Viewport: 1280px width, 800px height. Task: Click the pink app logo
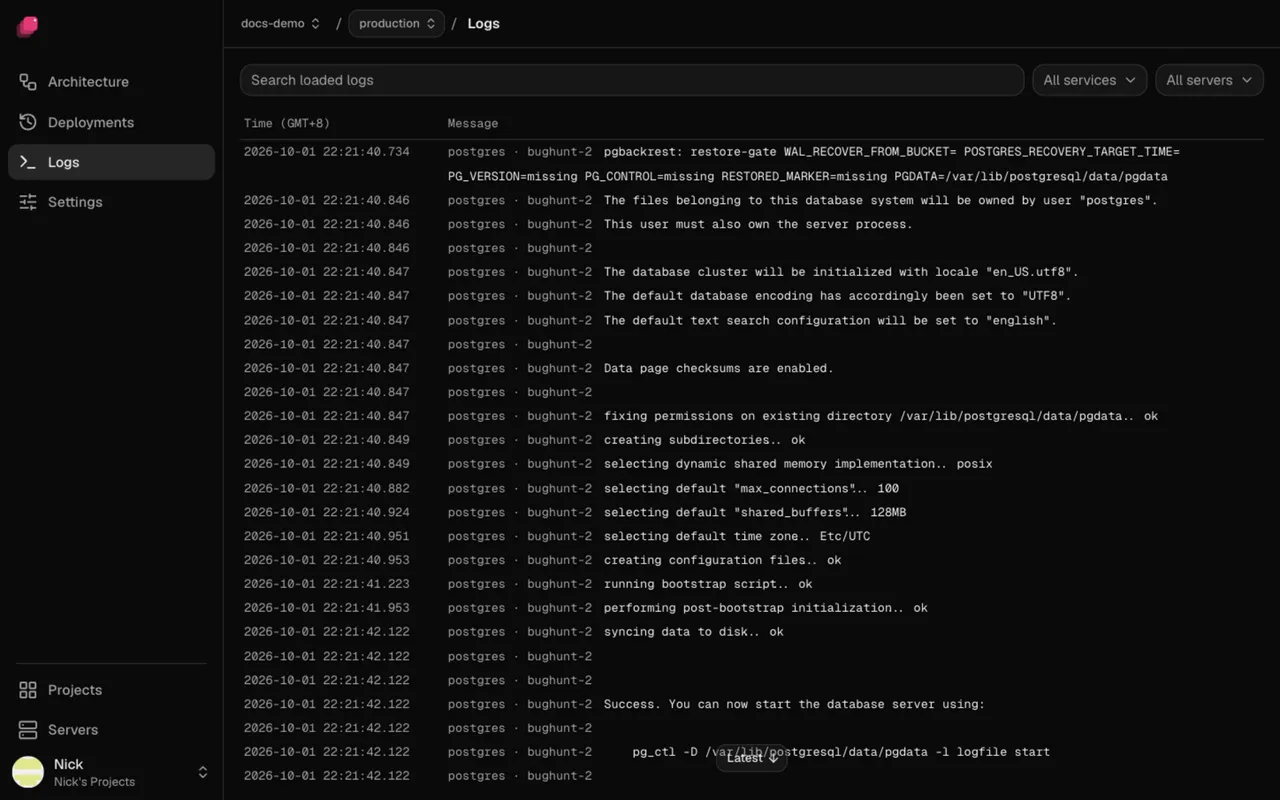click(x=28, y=26)
